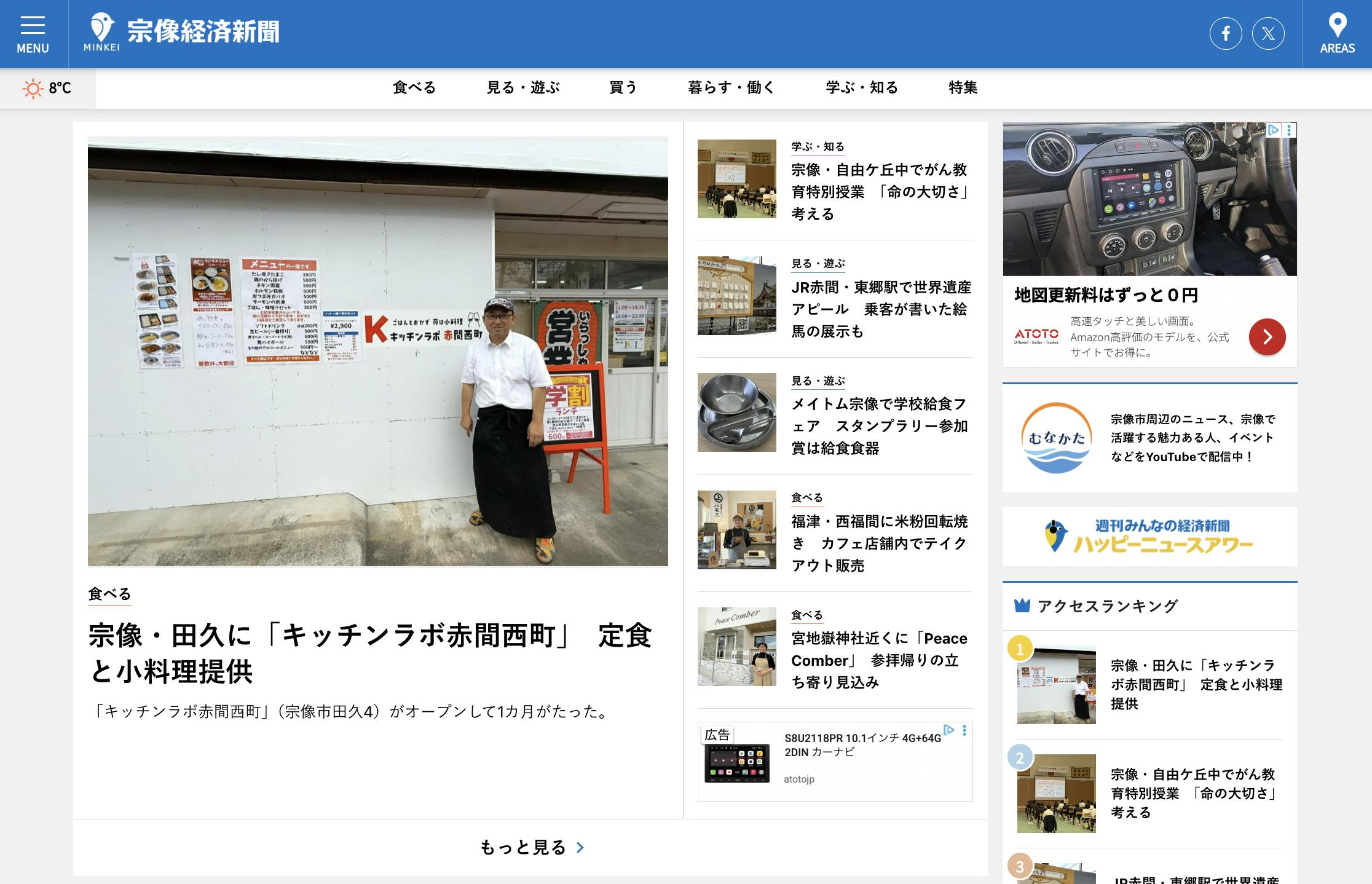Select the 食べる navigation menu item

[414, 88]
